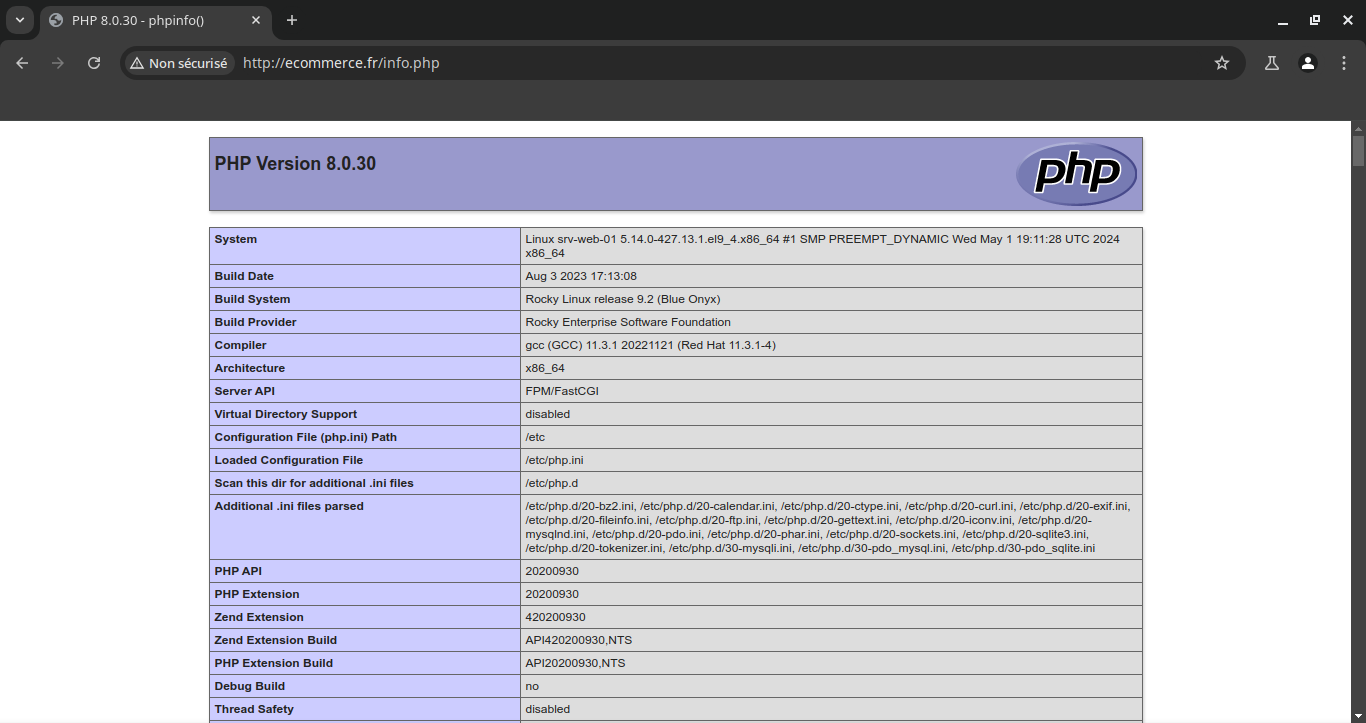Click the PHP API row label
1366x723 pixels.
[238, 571]
